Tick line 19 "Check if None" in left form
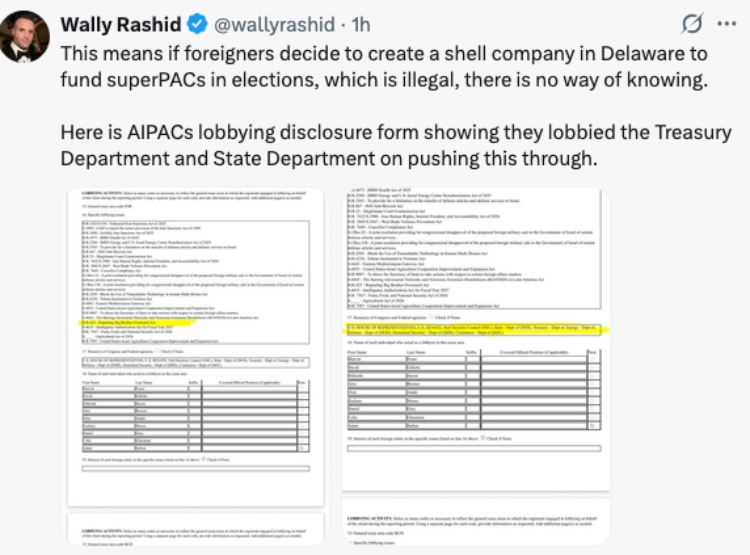 (204, 459)
